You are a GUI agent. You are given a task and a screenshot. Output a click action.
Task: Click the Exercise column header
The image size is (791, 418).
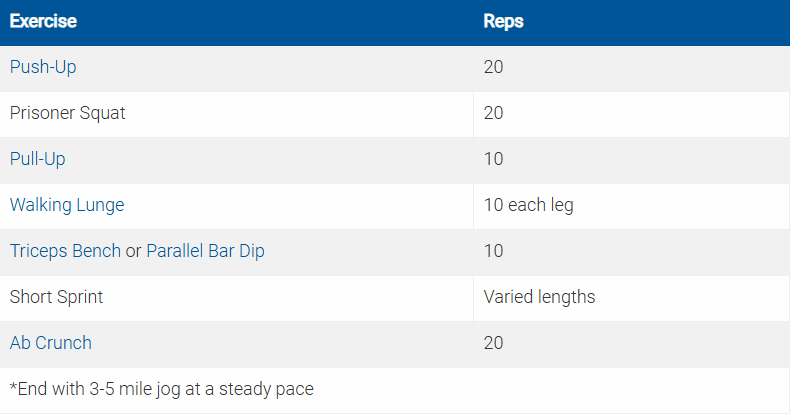(43, 22)
